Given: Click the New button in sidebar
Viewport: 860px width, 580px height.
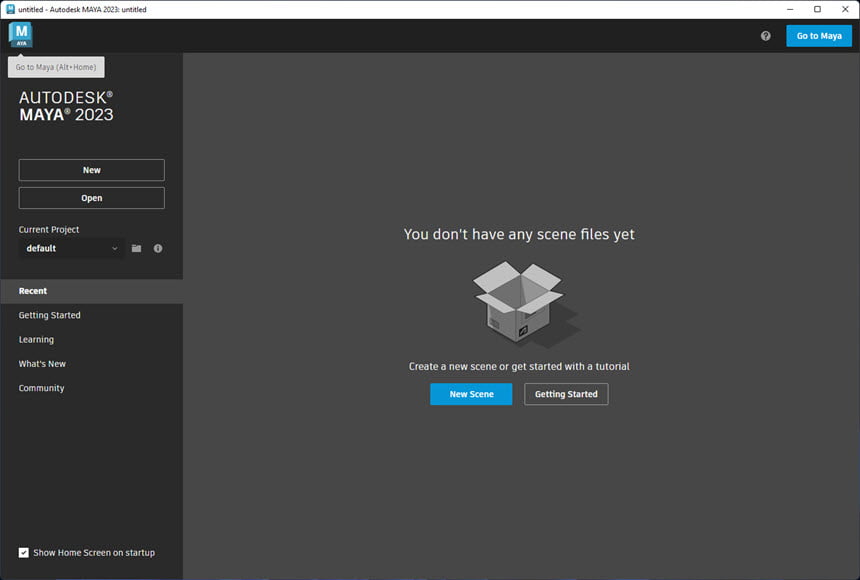Looking at the screenshot, I should click(x=92, y=170).
